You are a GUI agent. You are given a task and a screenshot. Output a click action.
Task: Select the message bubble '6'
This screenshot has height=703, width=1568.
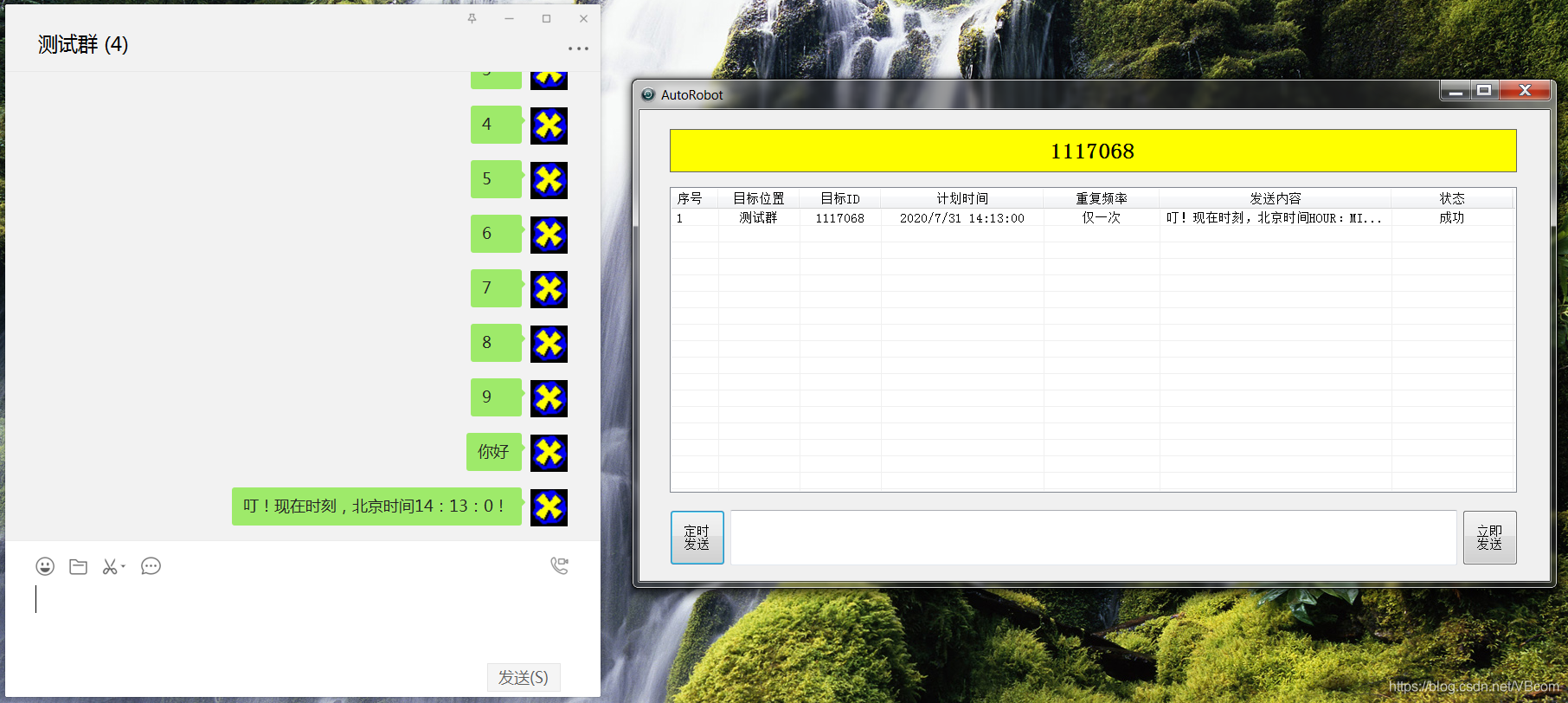pyautogui.click(x=497, y=234)
